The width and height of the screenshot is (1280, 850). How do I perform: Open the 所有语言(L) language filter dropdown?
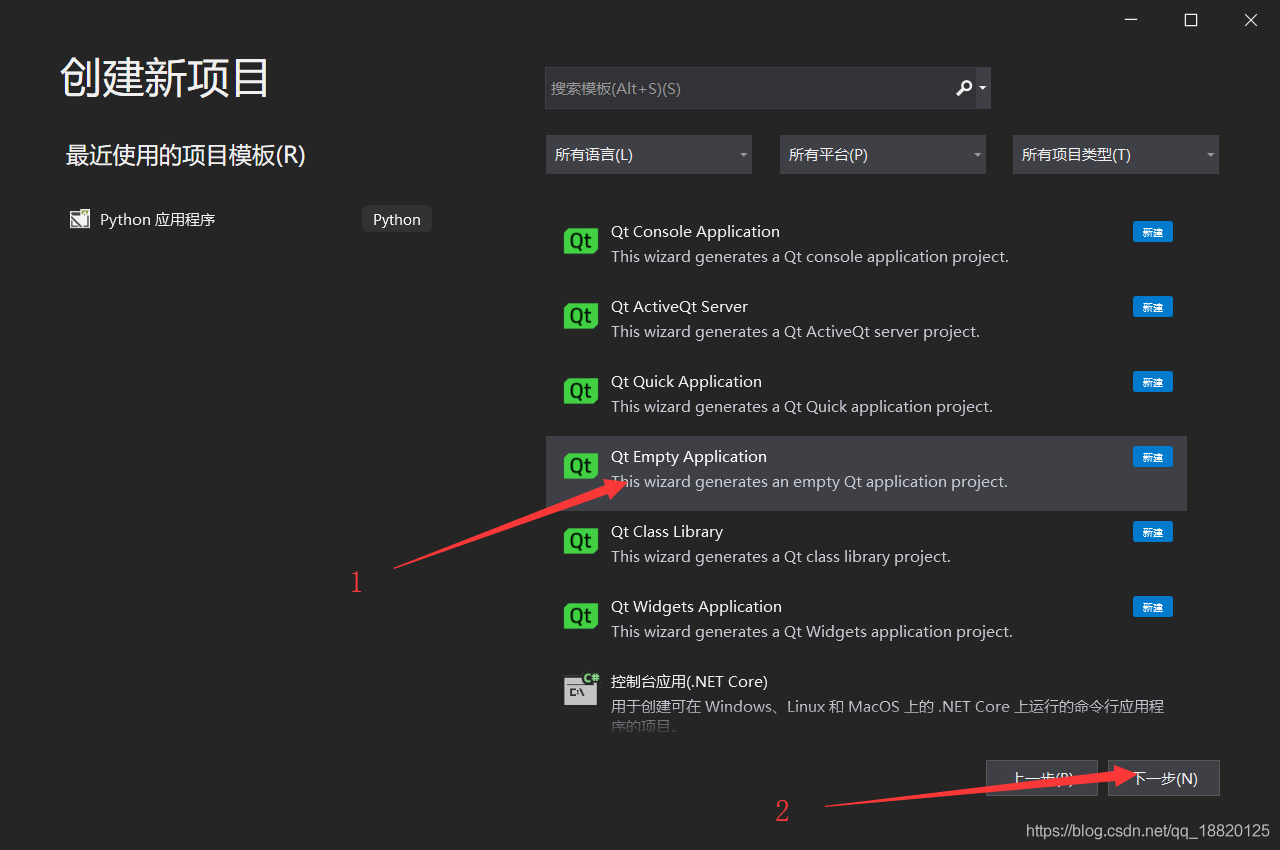649,155
